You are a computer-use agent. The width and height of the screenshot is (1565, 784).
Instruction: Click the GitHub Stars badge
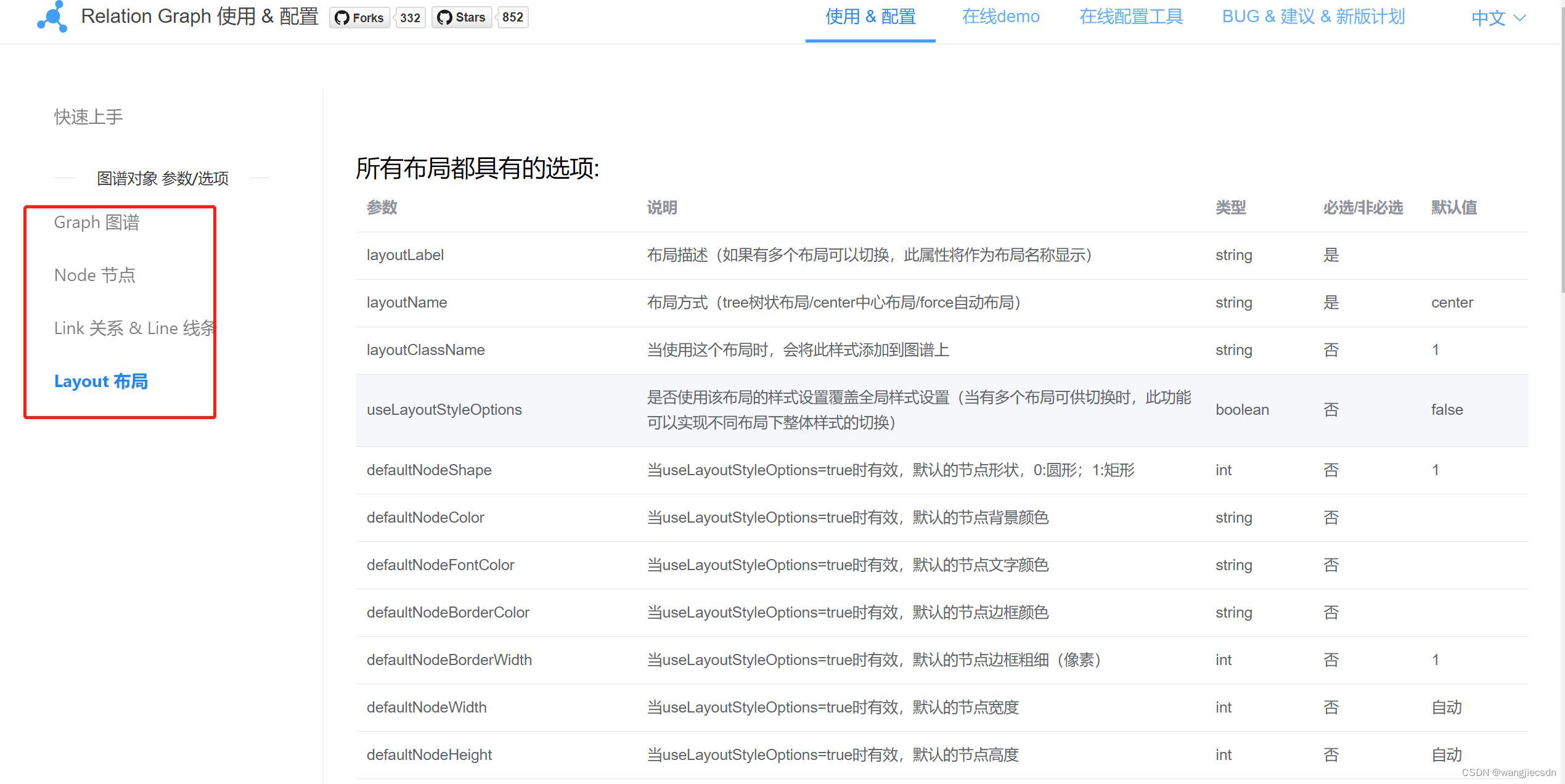tap(462, 17)
